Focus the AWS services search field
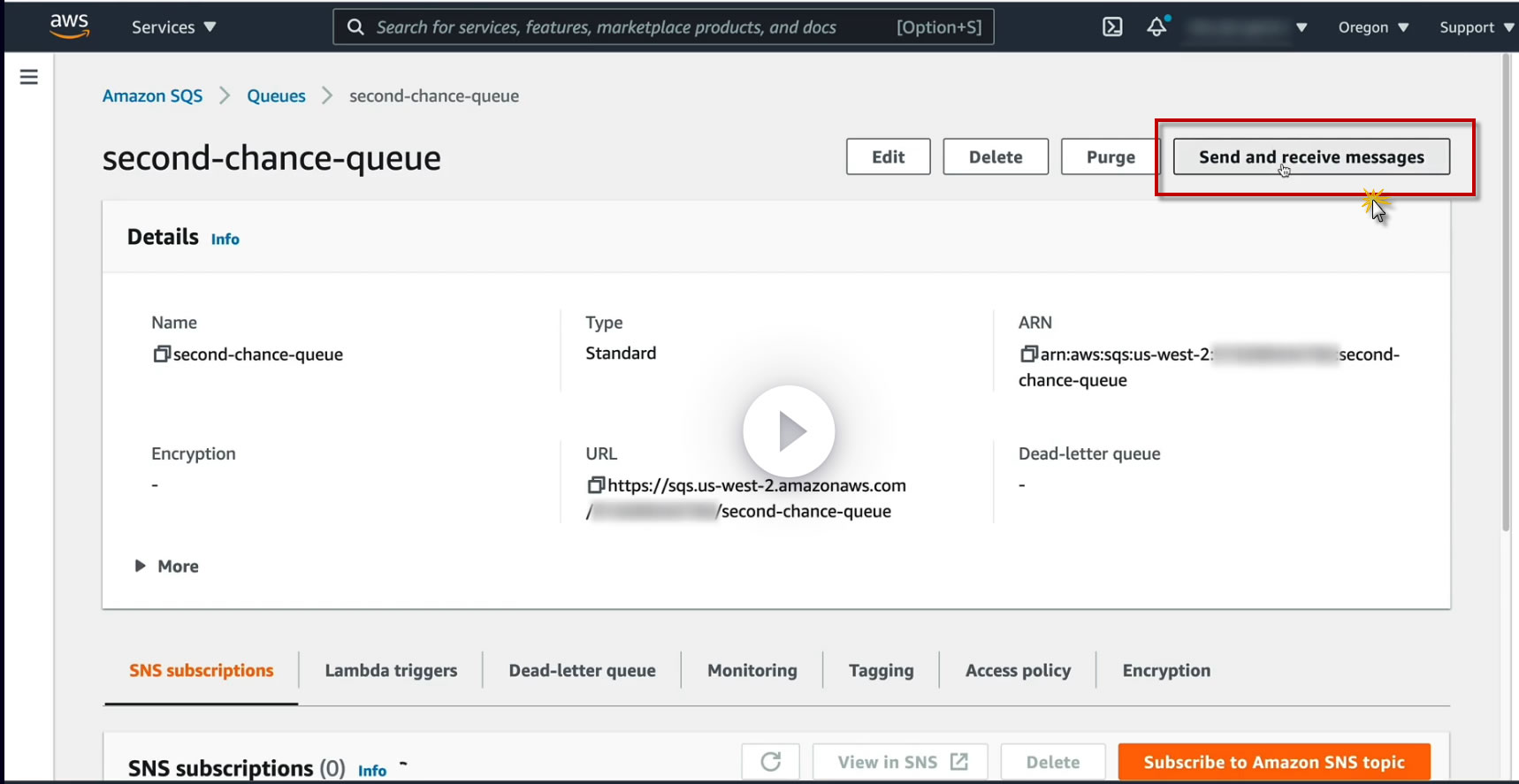The width and height of the screenshot is (1519, 784). pyautogui.click(x=663, y=27)
